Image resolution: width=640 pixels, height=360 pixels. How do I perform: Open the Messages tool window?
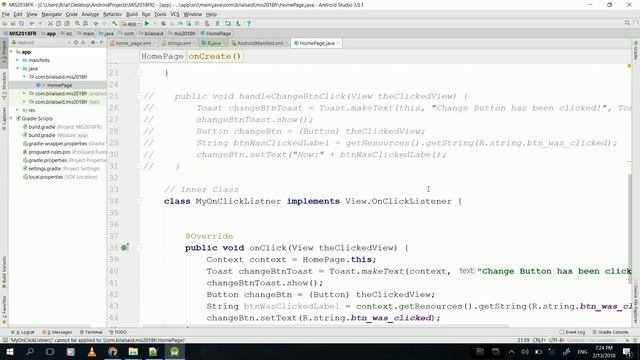(58, 332)
